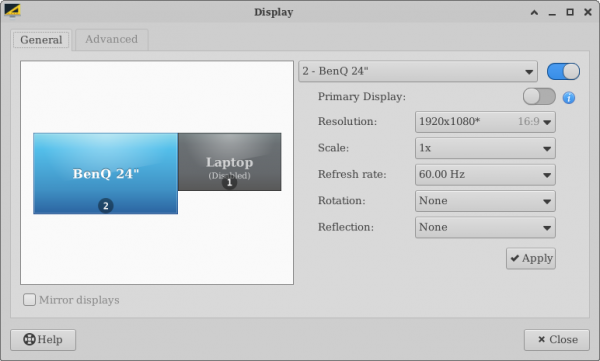Open the Resolution dropdown showing 1920x1080*
This screenshot has height=361, width=600.
[x=485, y=122]
